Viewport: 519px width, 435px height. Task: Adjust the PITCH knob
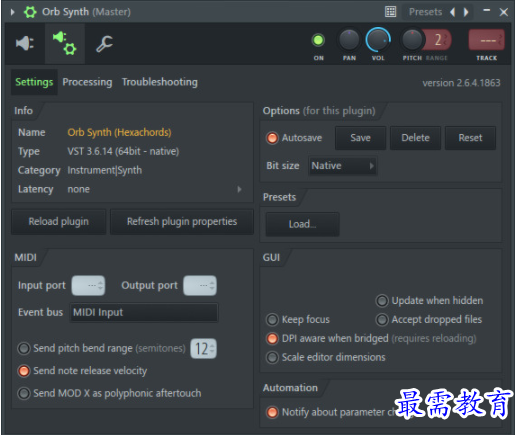tap(412, 40)
